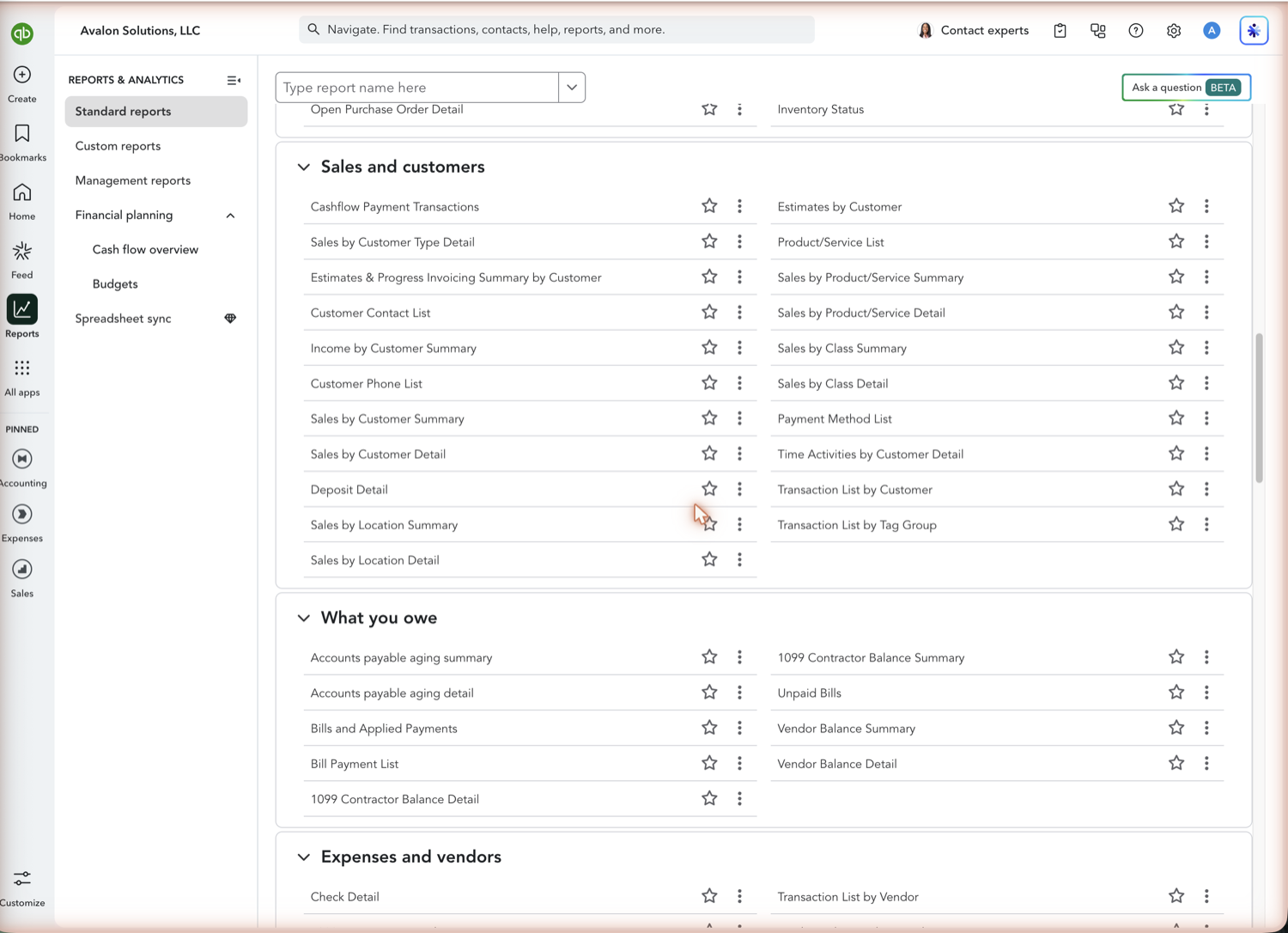Star the Estimates by Customer report
This screenshot has width=1288, height=933.
[x=1176, y=205]
